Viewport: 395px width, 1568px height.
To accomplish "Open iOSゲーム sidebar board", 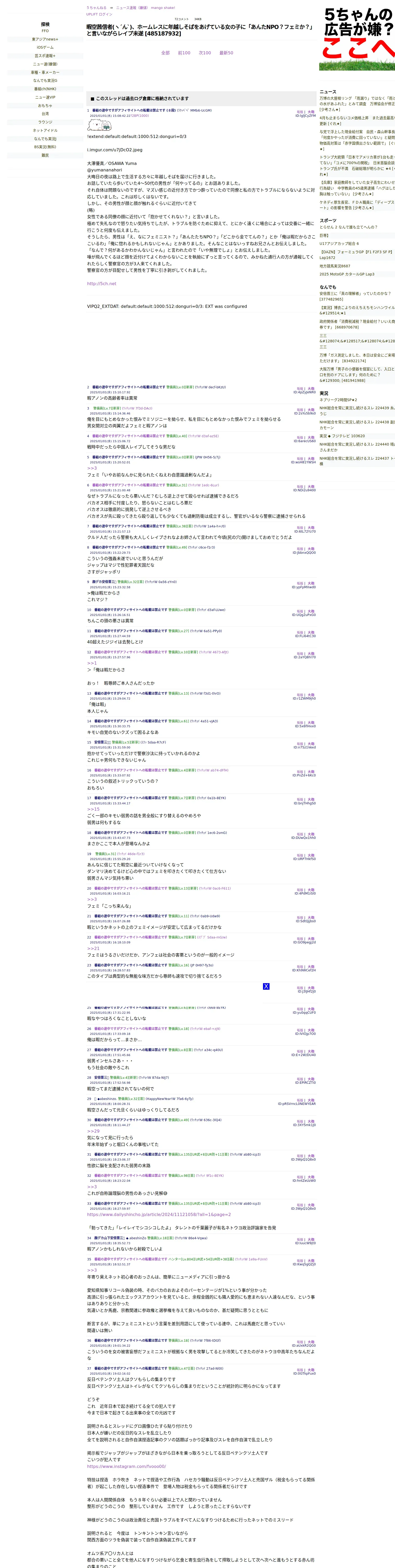I will (45, 48).
